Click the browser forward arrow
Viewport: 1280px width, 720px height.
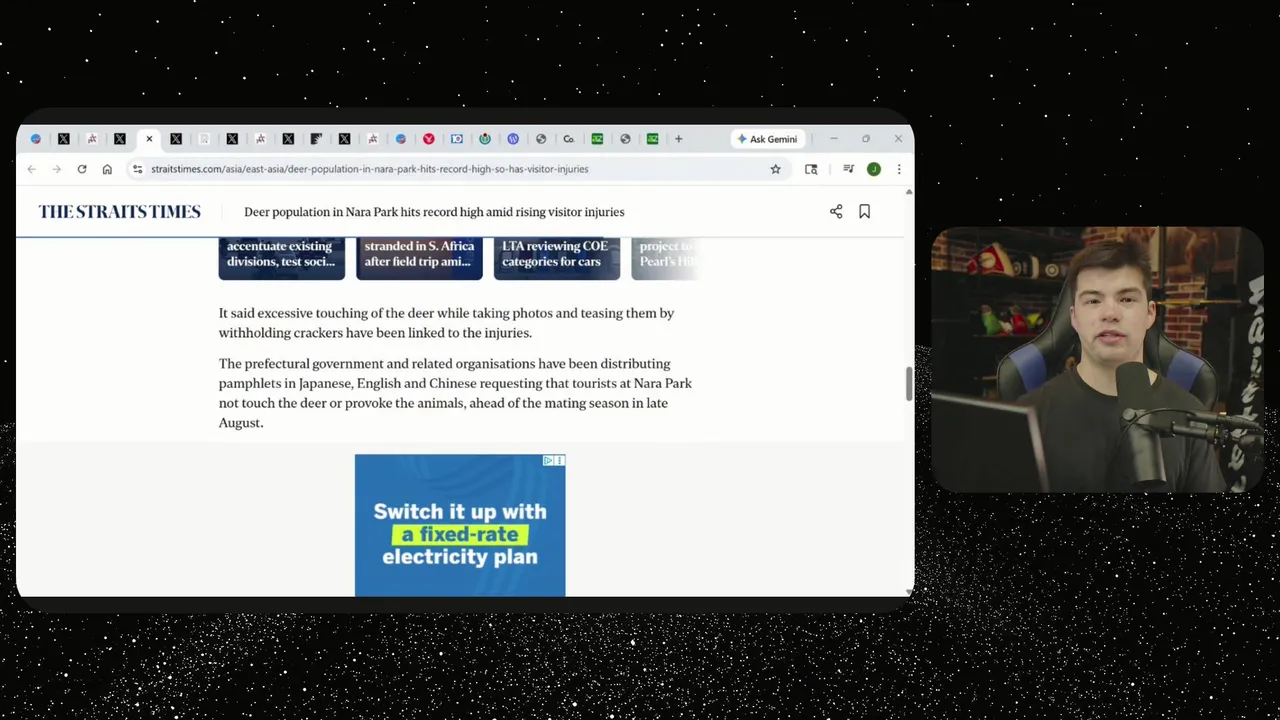[x=56, y=169]
